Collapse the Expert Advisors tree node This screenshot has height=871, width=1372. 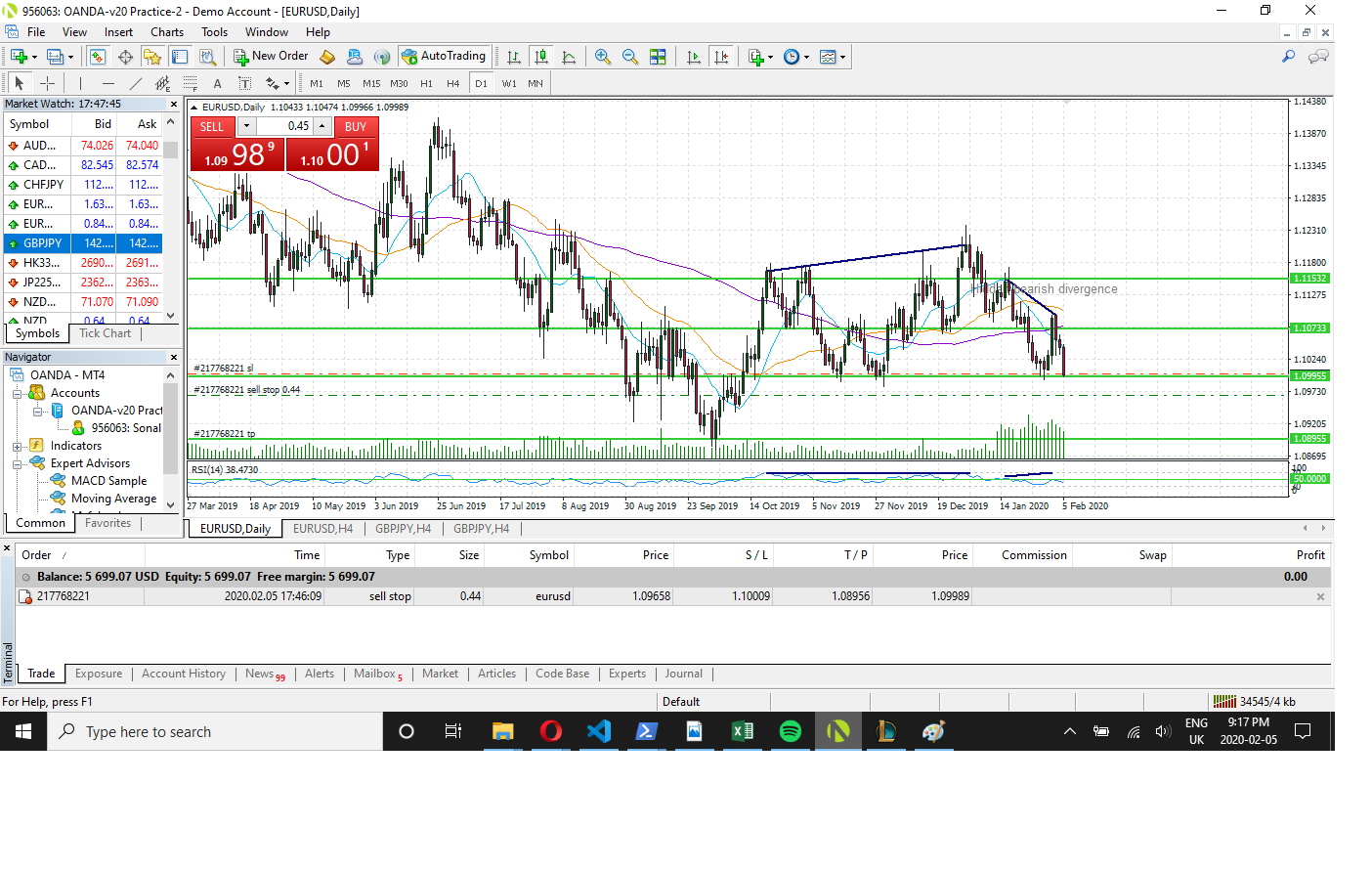point(17,464)
